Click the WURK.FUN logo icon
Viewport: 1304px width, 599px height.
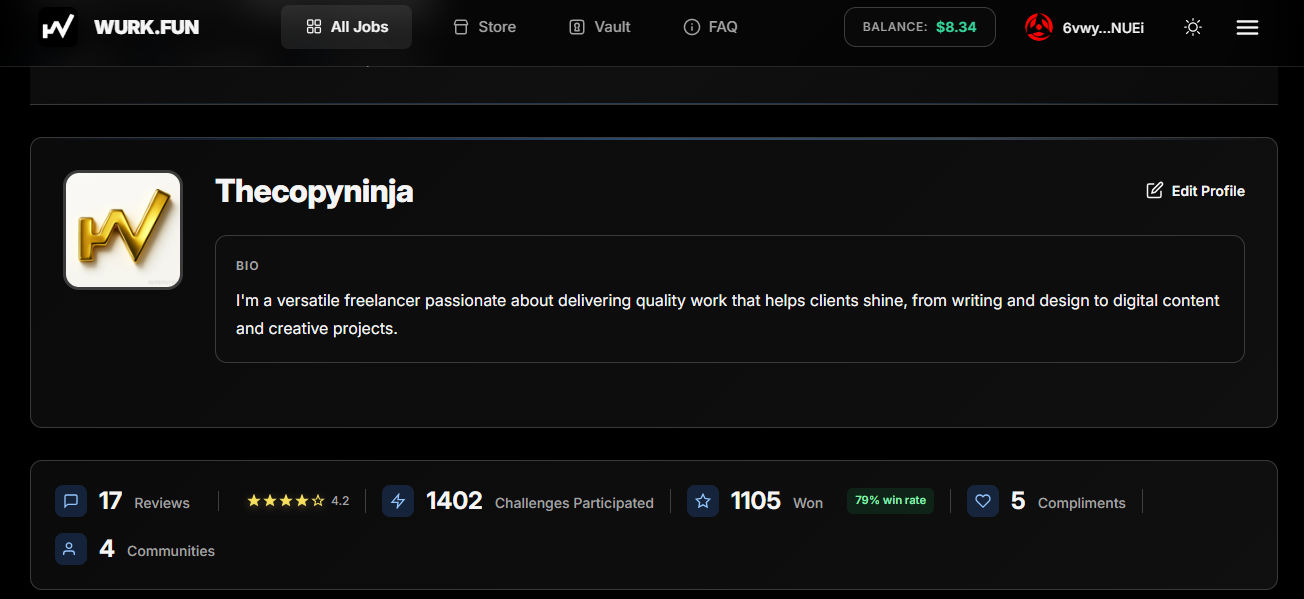pyautogui.click(x=58, y=27)
